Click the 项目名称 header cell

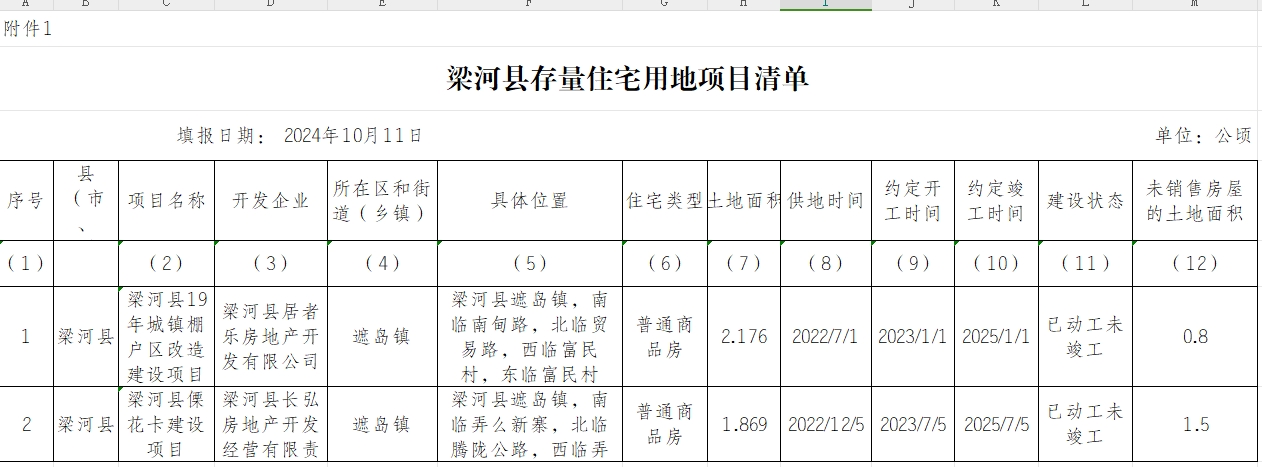[x=166, y=200]
